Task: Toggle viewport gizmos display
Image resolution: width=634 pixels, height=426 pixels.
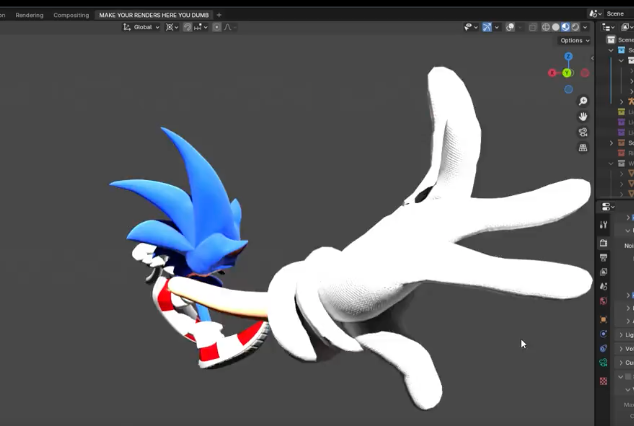Action: pyautogui.click(x=487, y=27)
